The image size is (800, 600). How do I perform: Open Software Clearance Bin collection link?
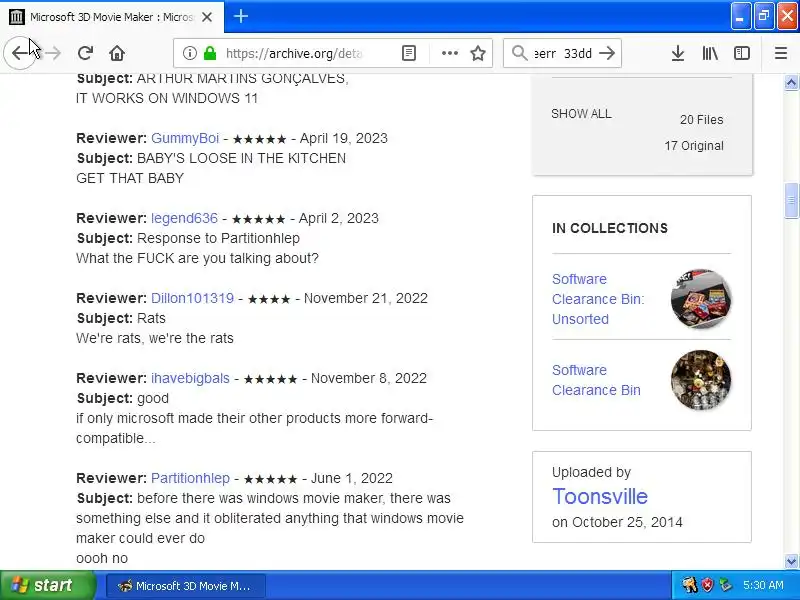596,380
